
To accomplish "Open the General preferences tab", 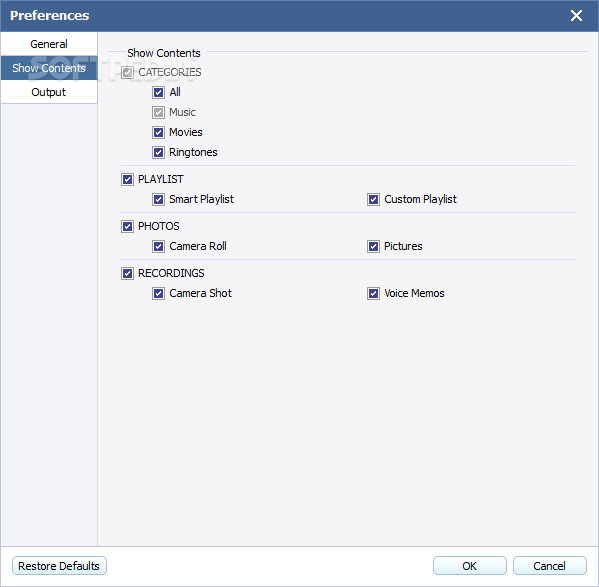I will click(49, 44).
